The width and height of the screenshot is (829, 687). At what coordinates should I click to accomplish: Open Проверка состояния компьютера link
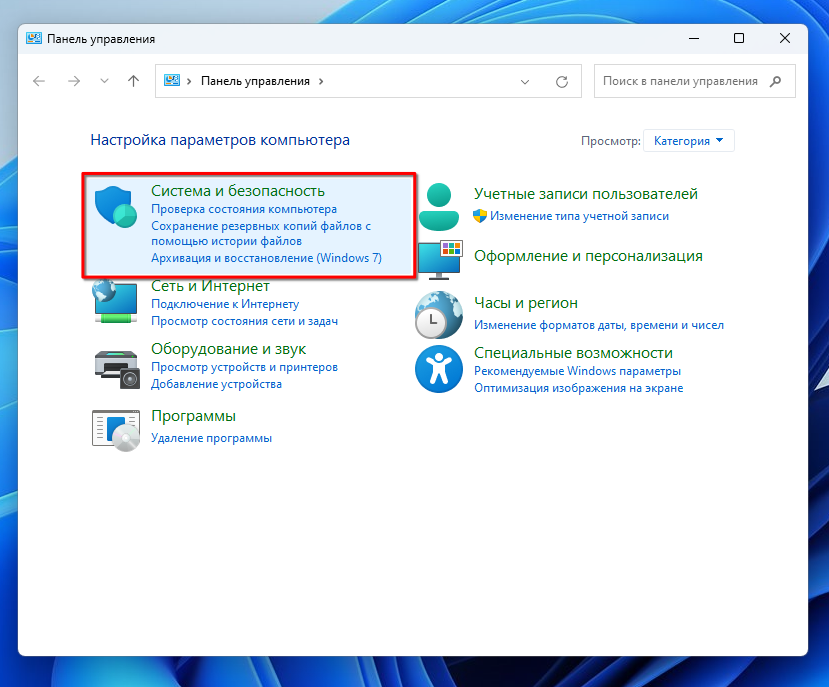point(244,209)
